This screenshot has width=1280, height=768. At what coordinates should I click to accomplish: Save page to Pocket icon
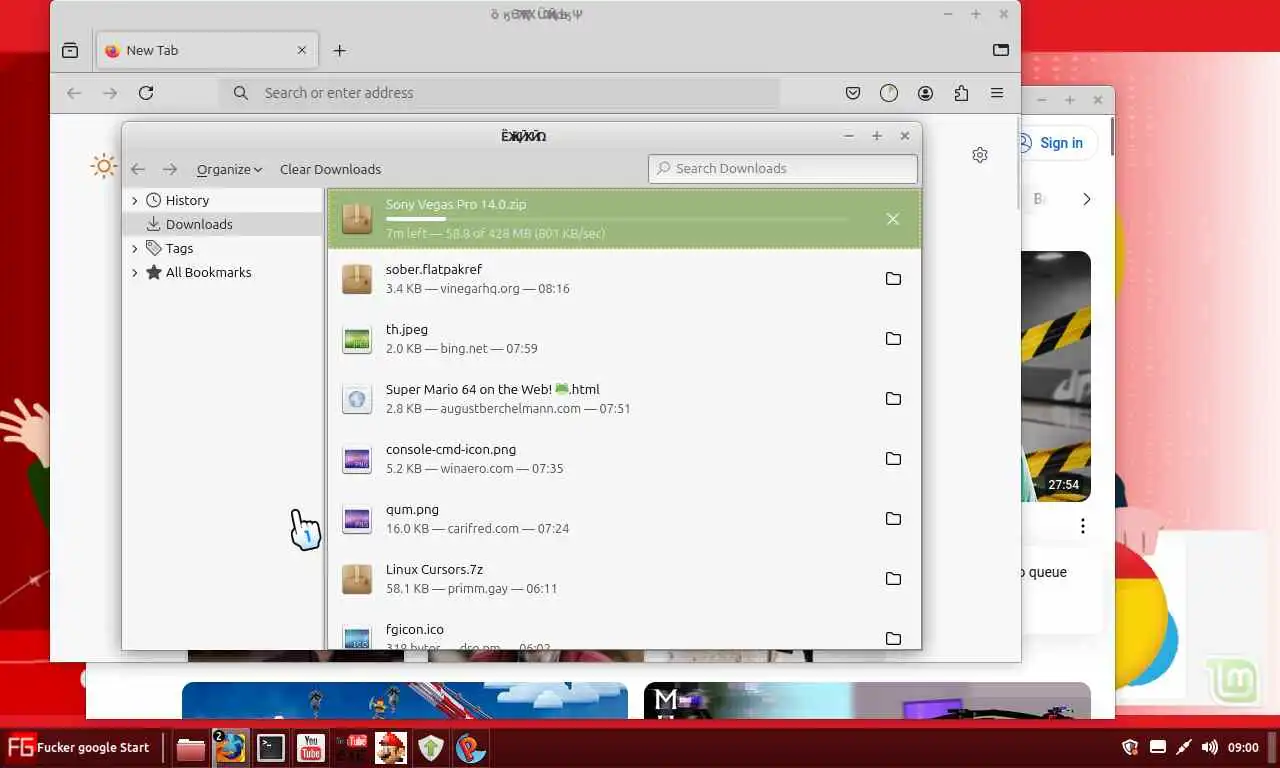853,93
